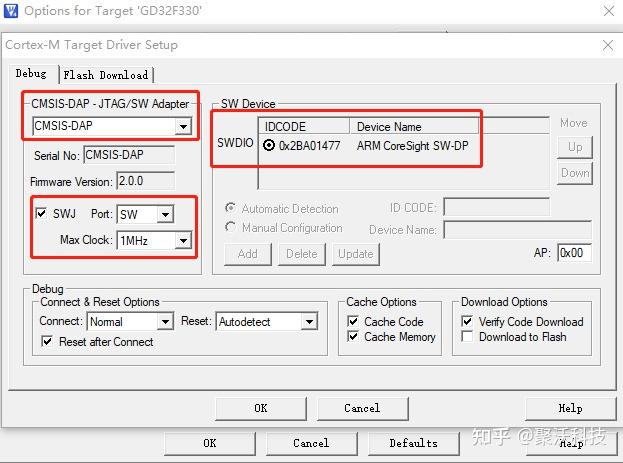This screenshot has height=463, width=623.
Task: Click the Device Name column header
Action: (414, 127)
